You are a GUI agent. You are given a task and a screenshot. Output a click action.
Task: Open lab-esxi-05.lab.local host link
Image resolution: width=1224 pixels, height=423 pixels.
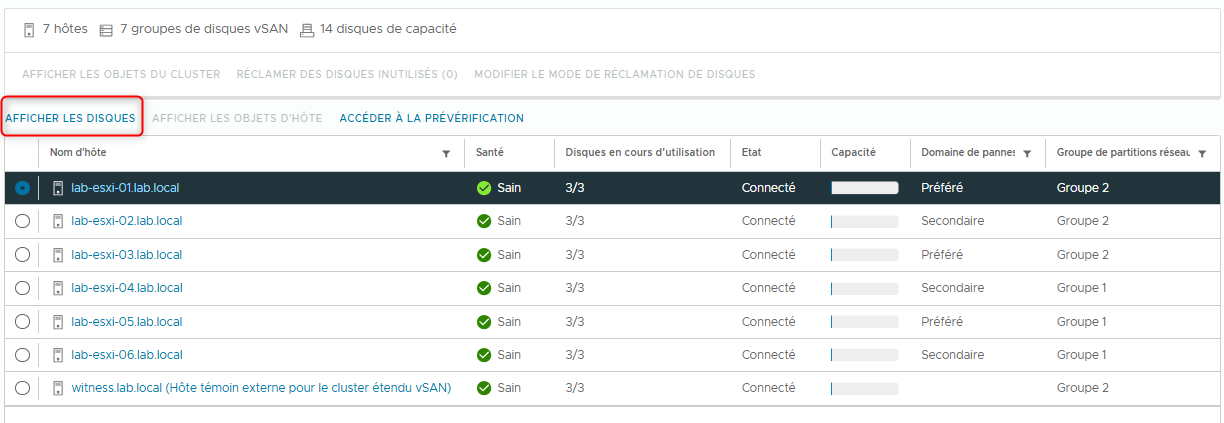tap(126, 322)
